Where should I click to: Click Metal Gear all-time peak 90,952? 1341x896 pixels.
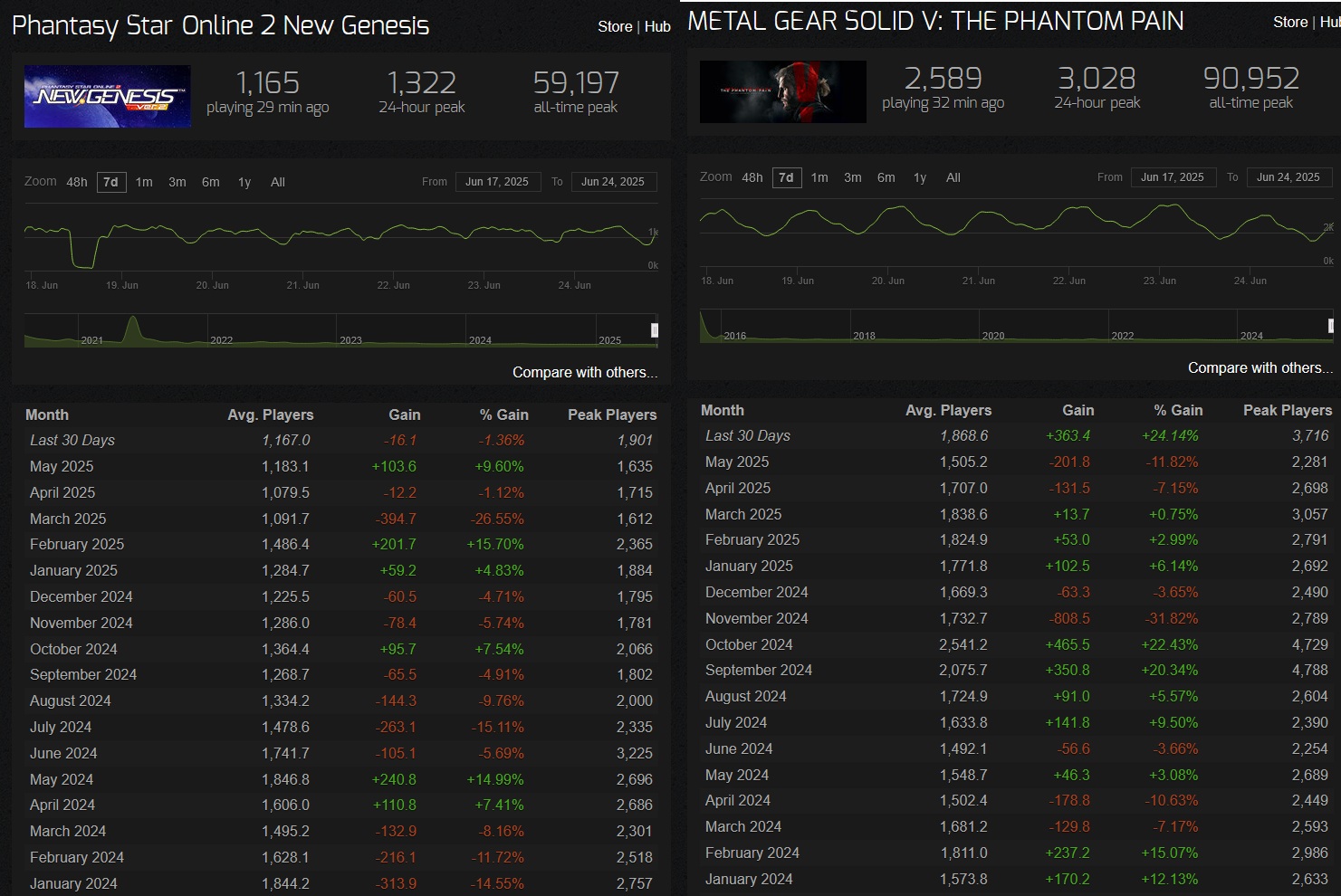(x=1251, y=79)
